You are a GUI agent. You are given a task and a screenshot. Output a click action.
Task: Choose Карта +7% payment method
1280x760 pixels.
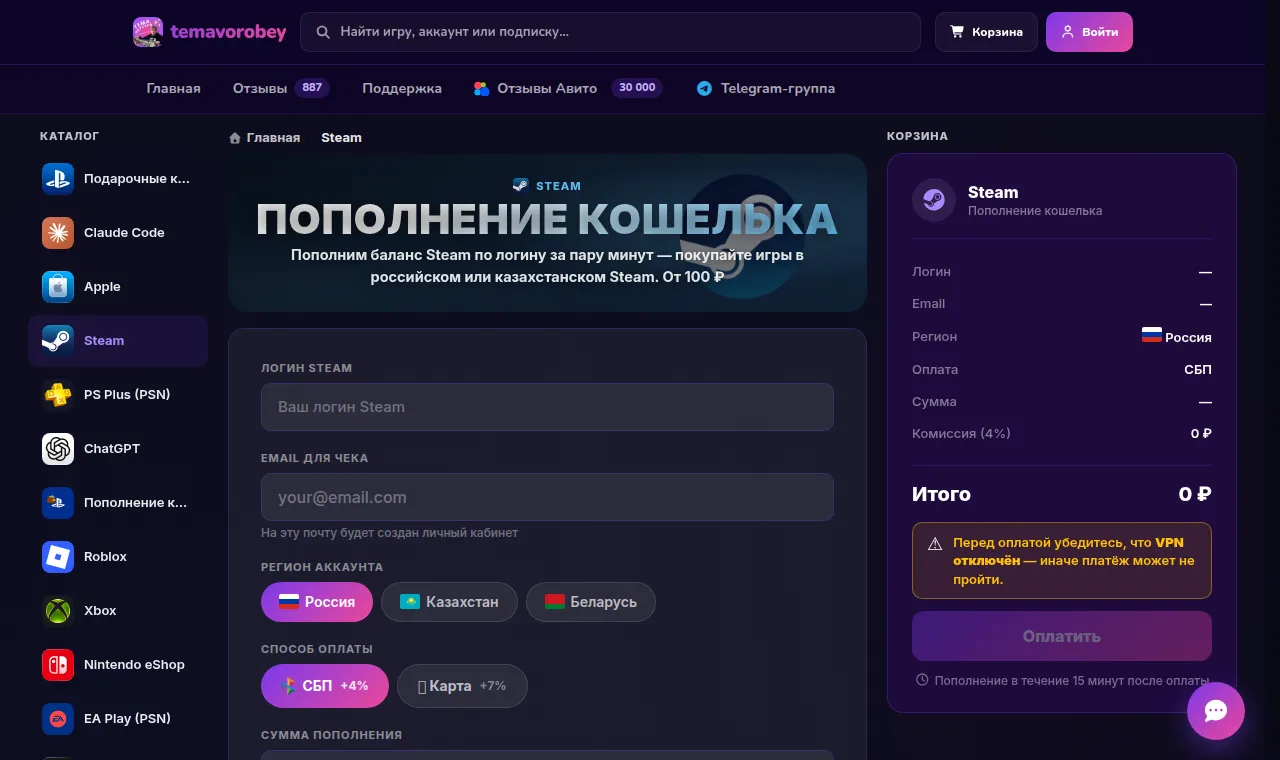tap(462, 686)
